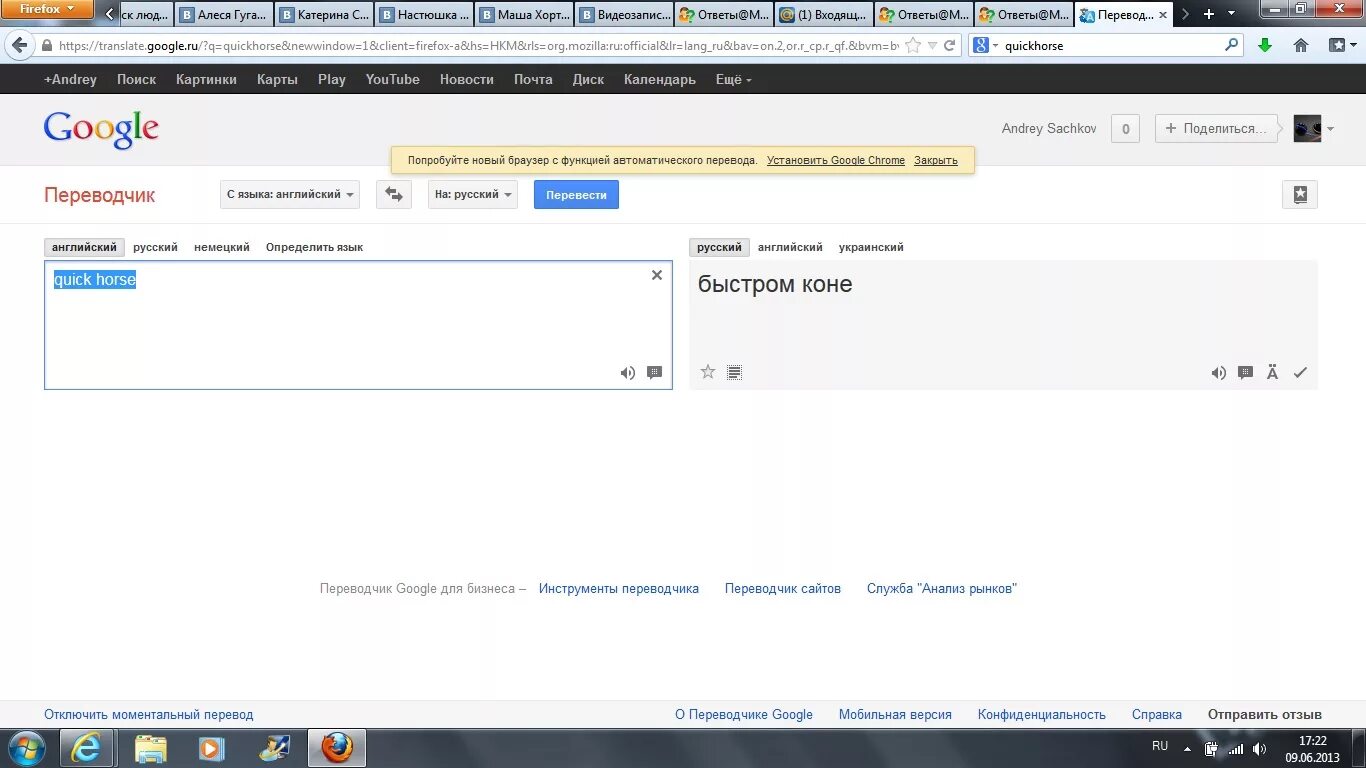Screen dimensions: 1366x768
Task: Select немецкий as source language
Action: click(222, 247)
